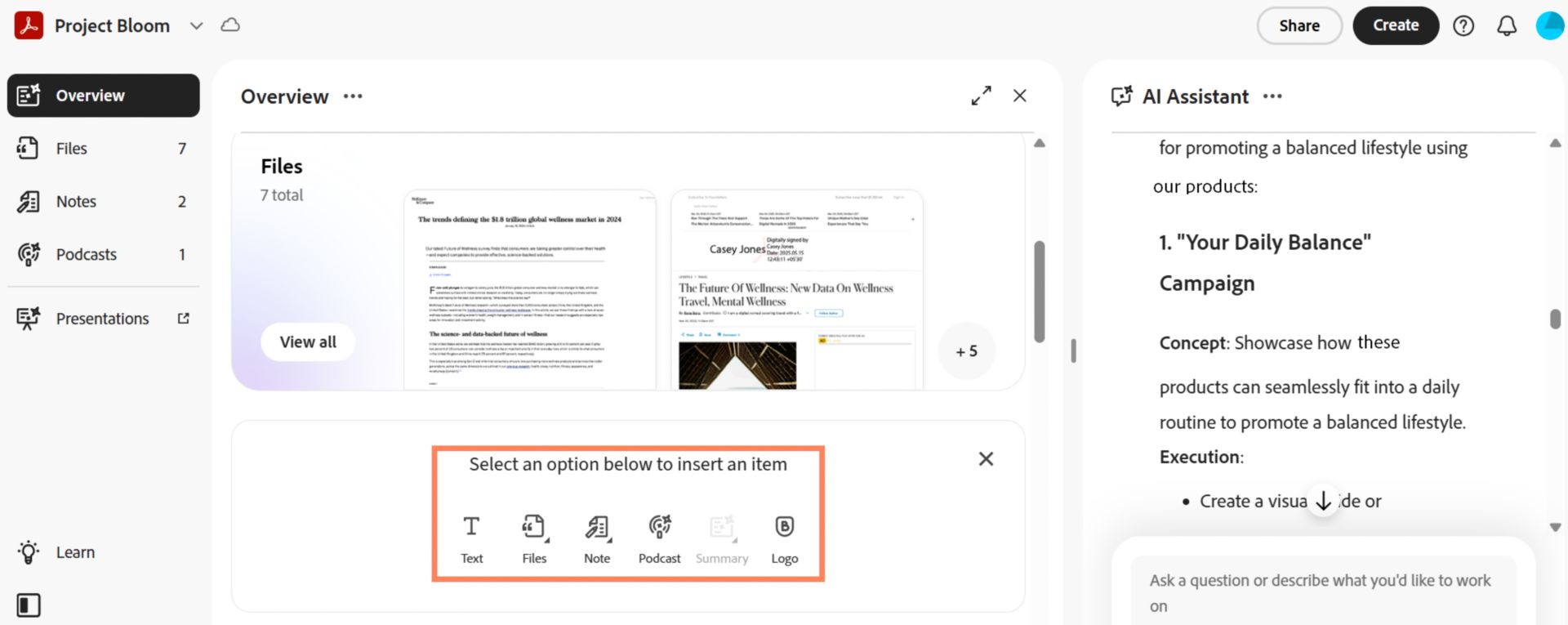
Task: Click the Overview sidebar icon
Action: tap(29, 96)
